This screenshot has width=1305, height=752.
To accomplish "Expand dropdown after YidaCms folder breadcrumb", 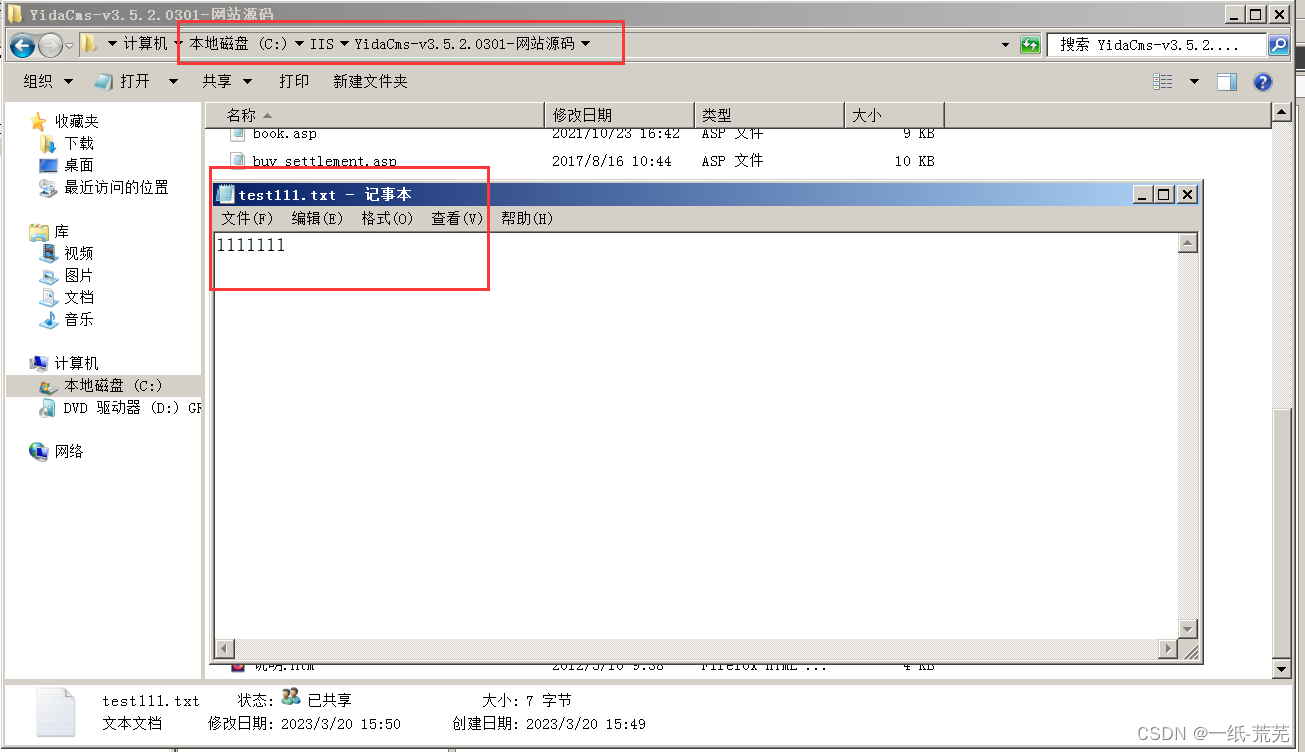I will pos(585,44).
